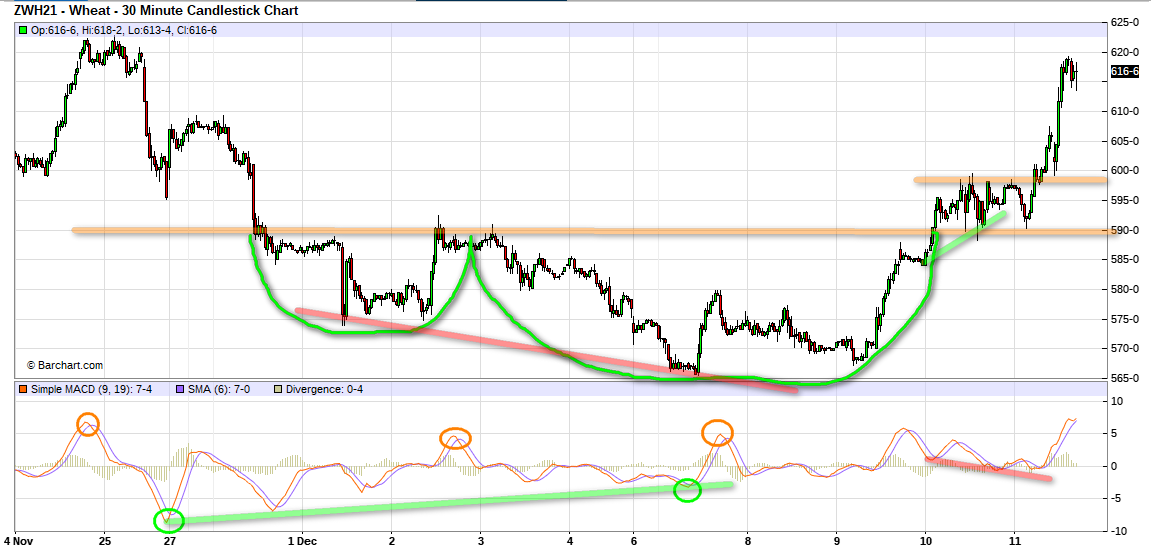Click the 600-0 price axis label

pos(1125,170)
